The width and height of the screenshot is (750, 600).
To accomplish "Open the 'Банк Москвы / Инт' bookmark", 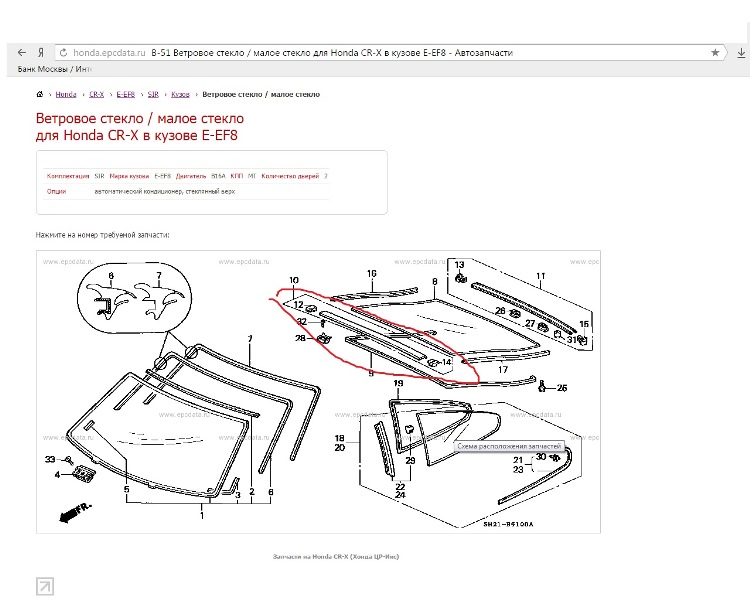I will 54,69.
